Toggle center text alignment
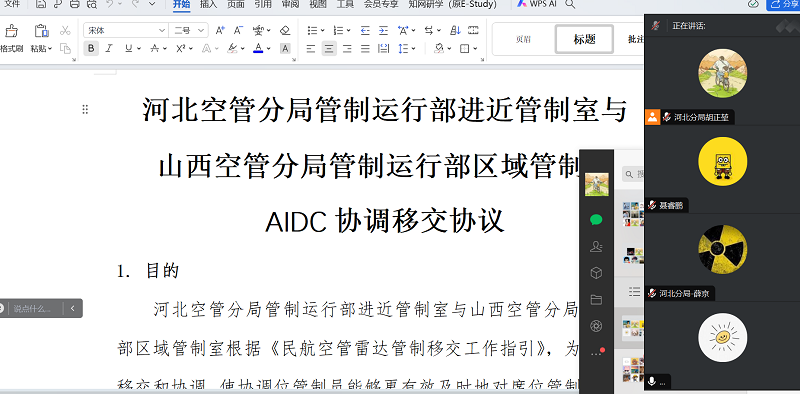The width and height of the screenshot is (800, 394). pos(329,48)
